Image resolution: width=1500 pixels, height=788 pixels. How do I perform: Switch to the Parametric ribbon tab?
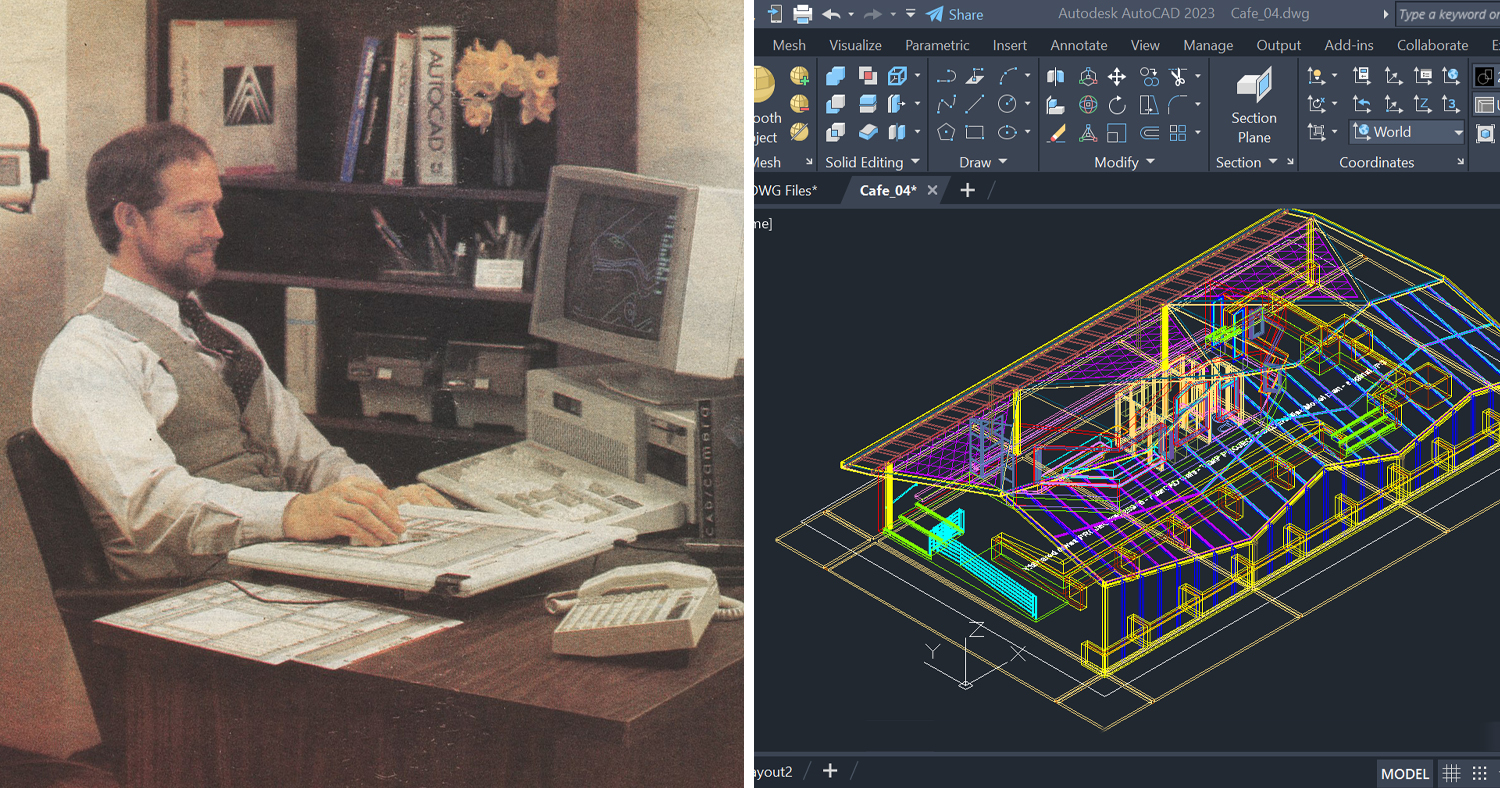pos(937,45)
